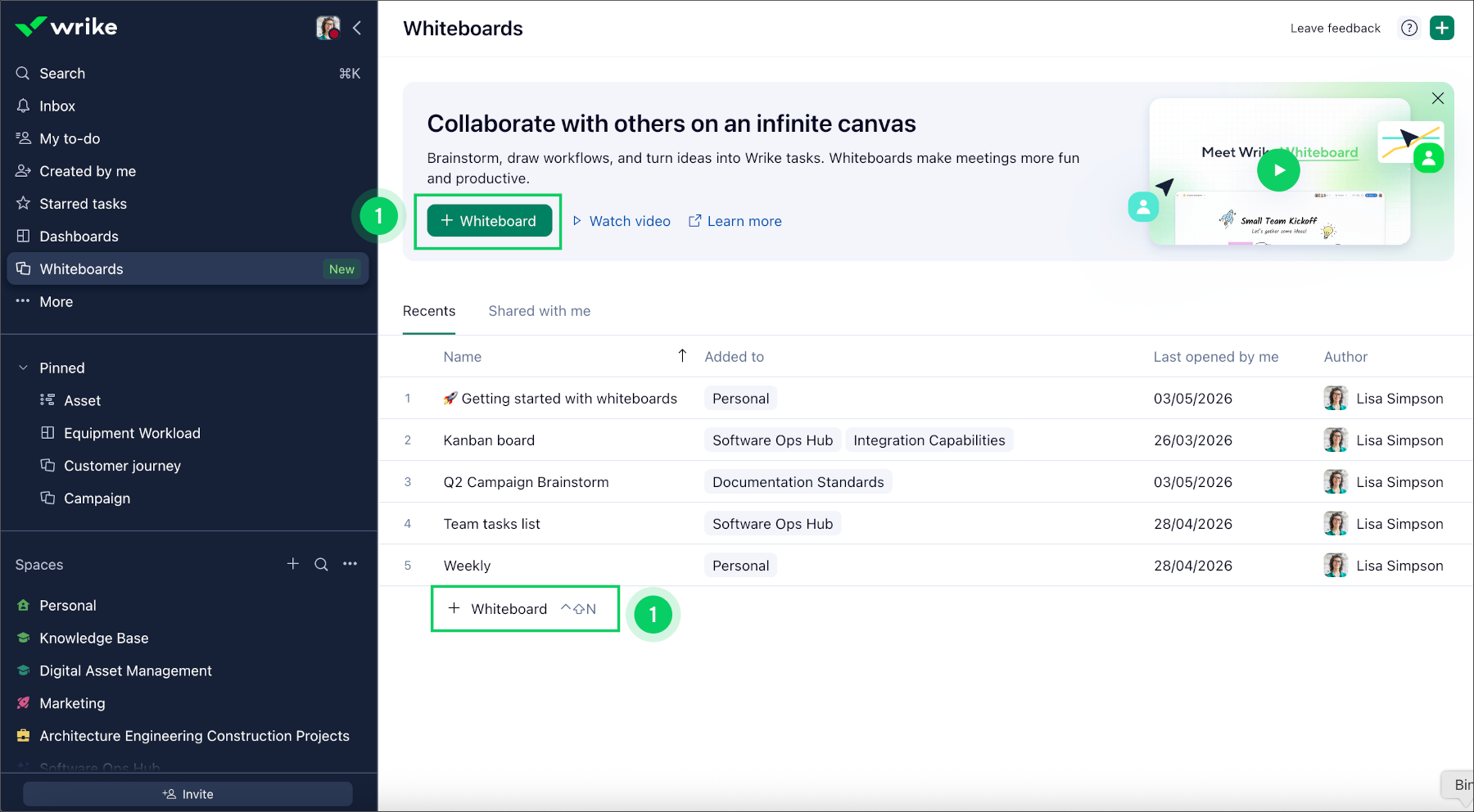The height and width of the screenshot is (812, 1474).
Task: Add a new space with plus icon
Action: pyautogui.click(x=293, y=564)
